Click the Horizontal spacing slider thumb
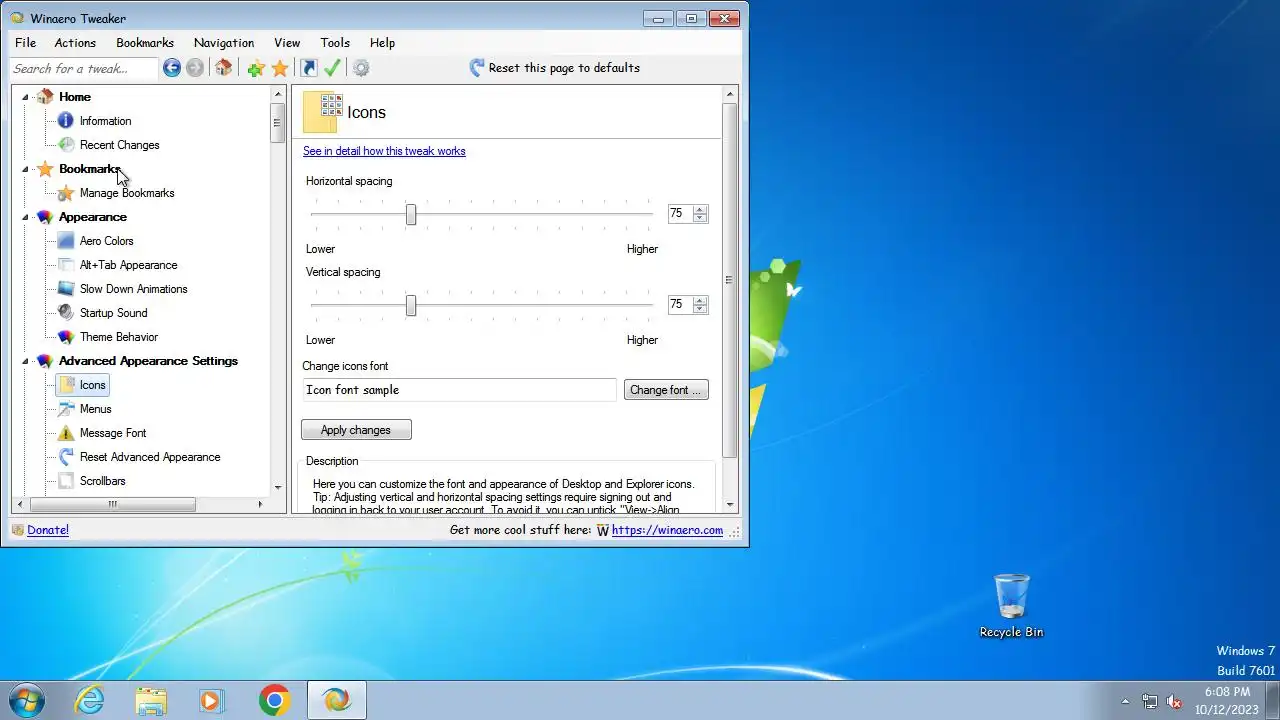This screenshot has height=720, width=1280. tap(411, 214)
